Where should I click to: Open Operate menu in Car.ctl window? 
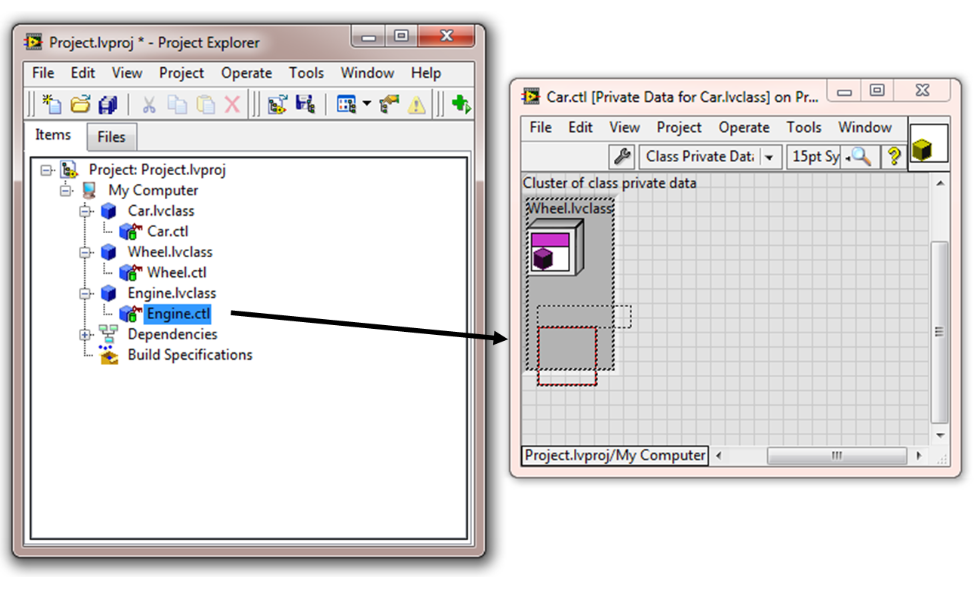click(744, 127)
